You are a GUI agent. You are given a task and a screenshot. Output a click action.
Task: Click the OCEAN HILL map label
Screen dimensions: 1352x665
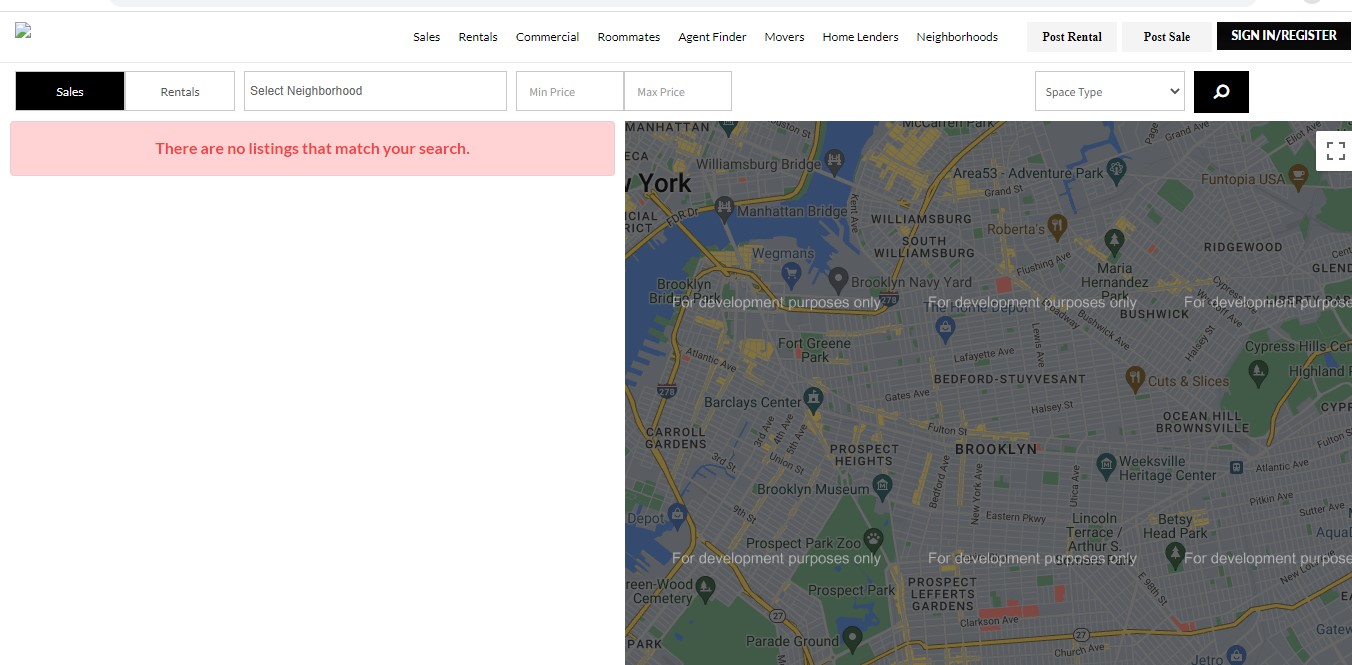point(1201,416)
